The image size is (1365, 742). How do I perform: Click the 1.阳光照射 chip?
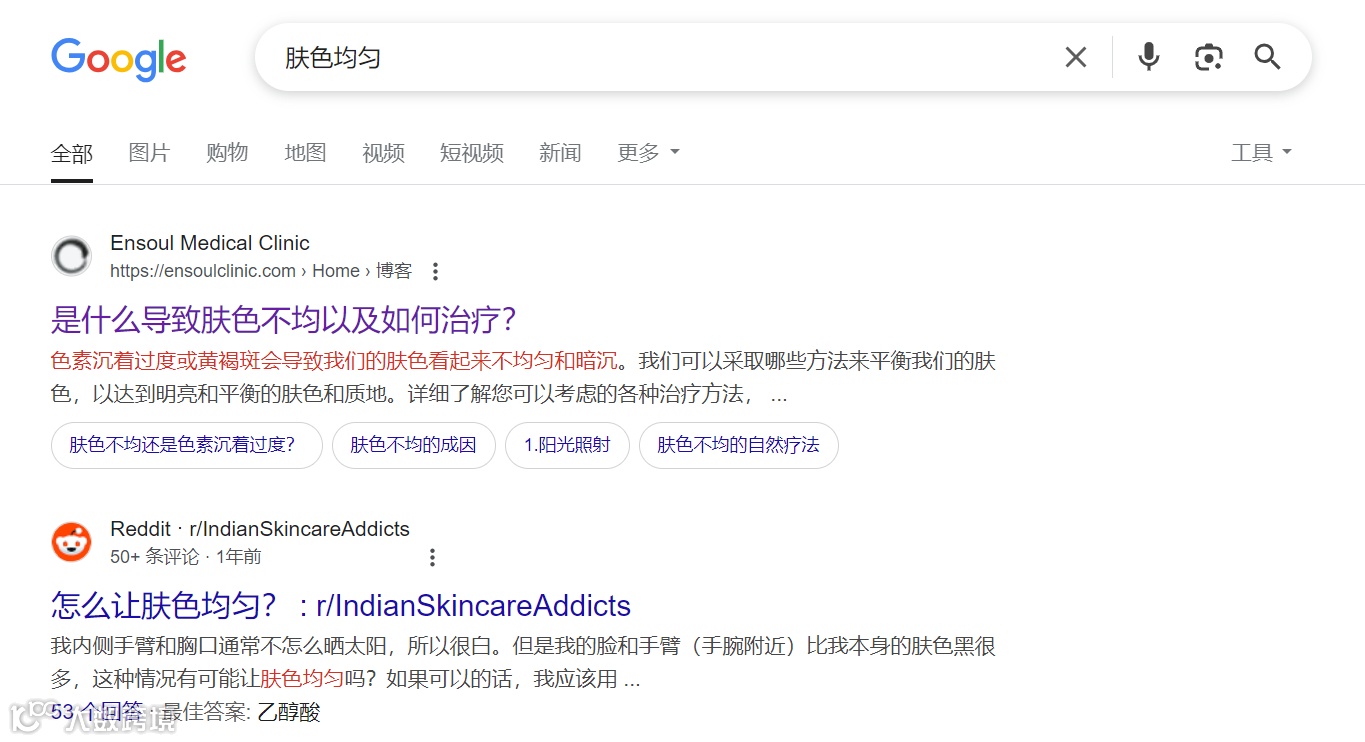point(567,445)
